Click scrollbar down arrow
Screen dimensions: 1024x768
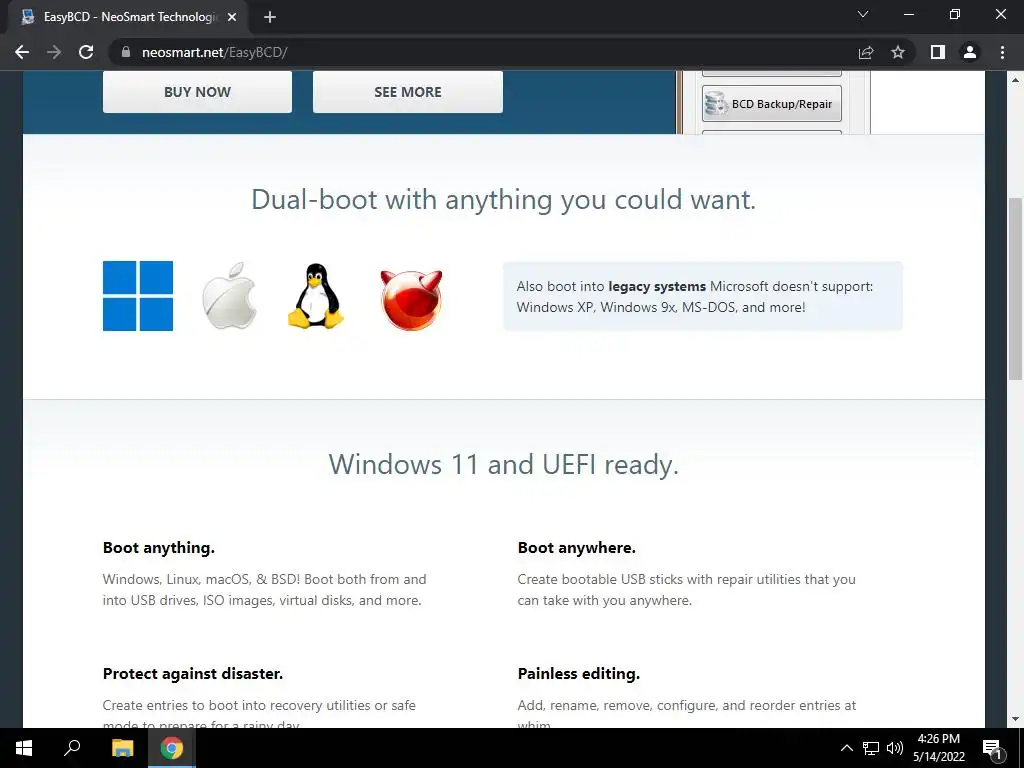coord(1016,720)
